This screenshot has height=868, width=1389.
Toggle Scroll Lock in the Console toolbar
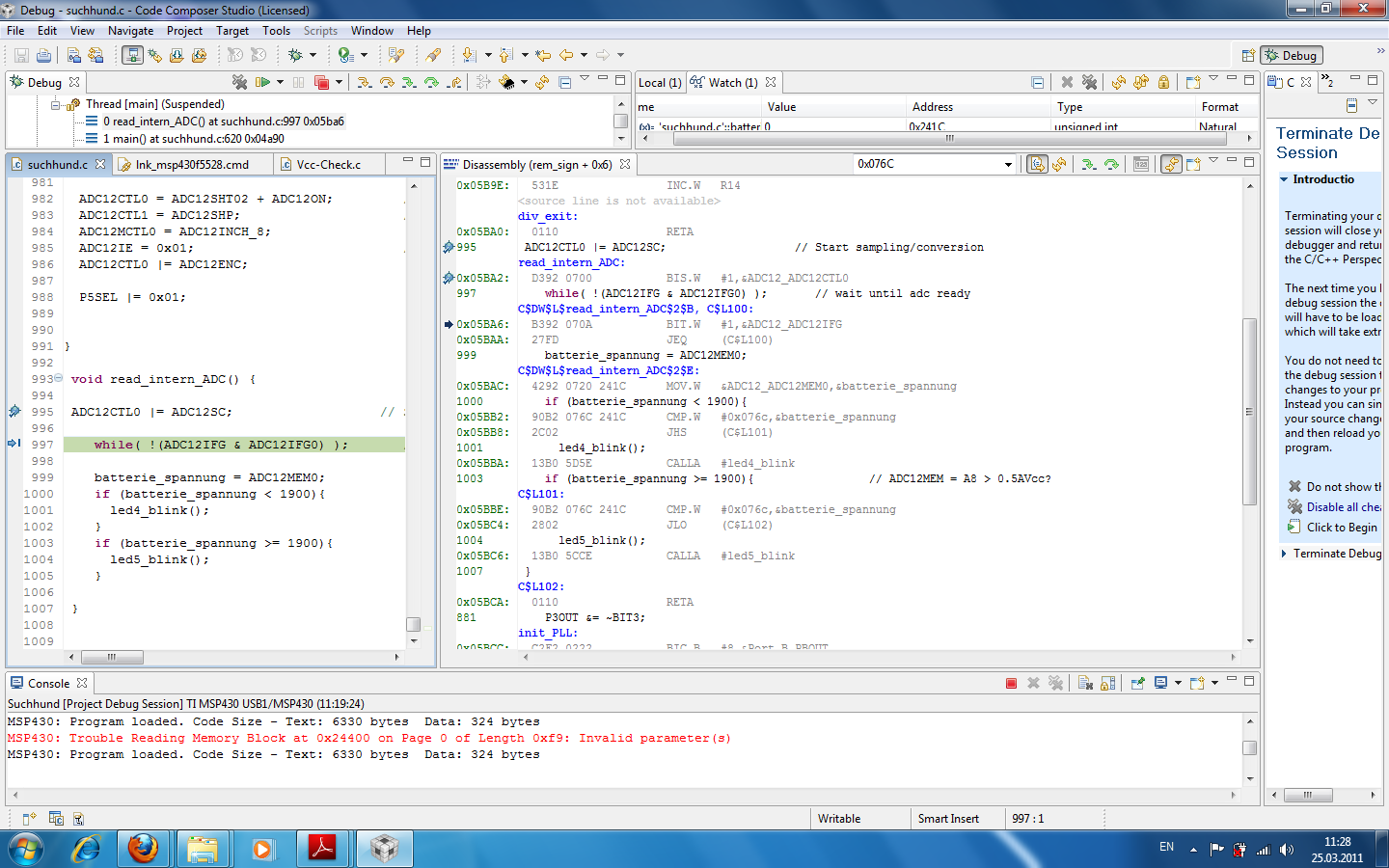click(1108, 683)
